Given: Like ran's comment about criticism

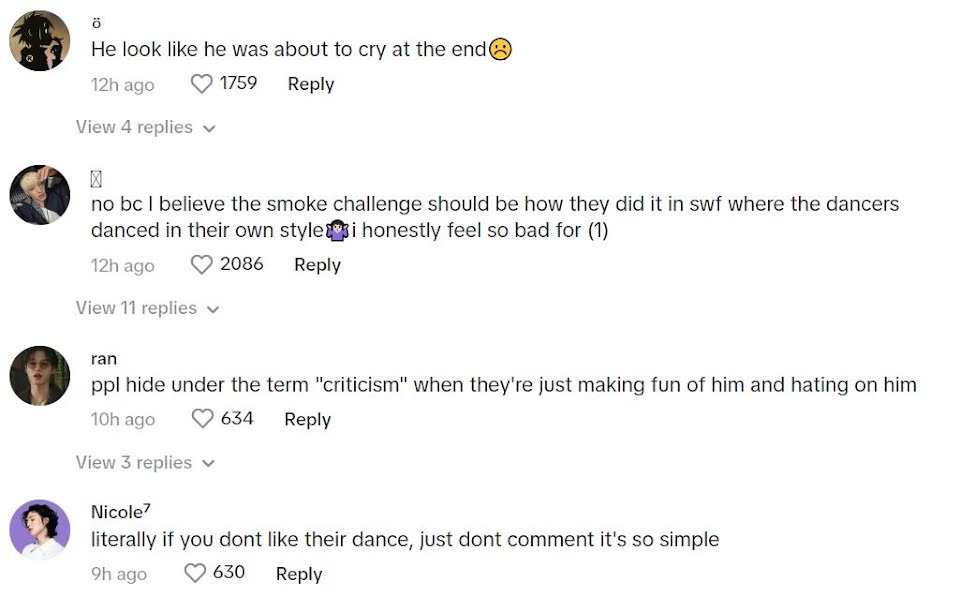Looking at the screenshot, I should click(202, 419).
